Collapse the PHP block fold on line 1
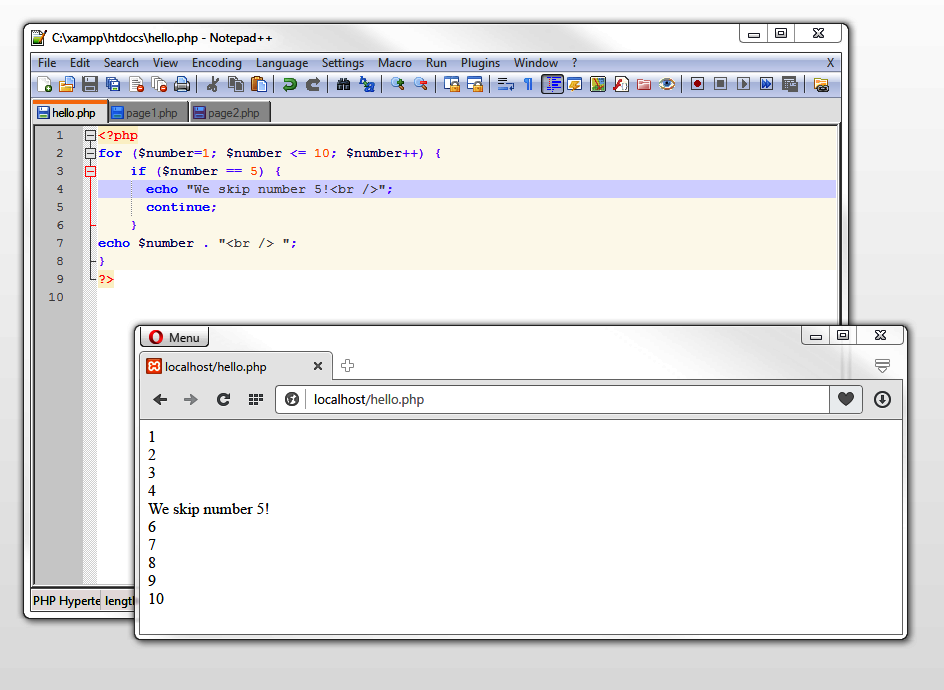This screenshot has width=944, height=690. [x=90, y=134]
